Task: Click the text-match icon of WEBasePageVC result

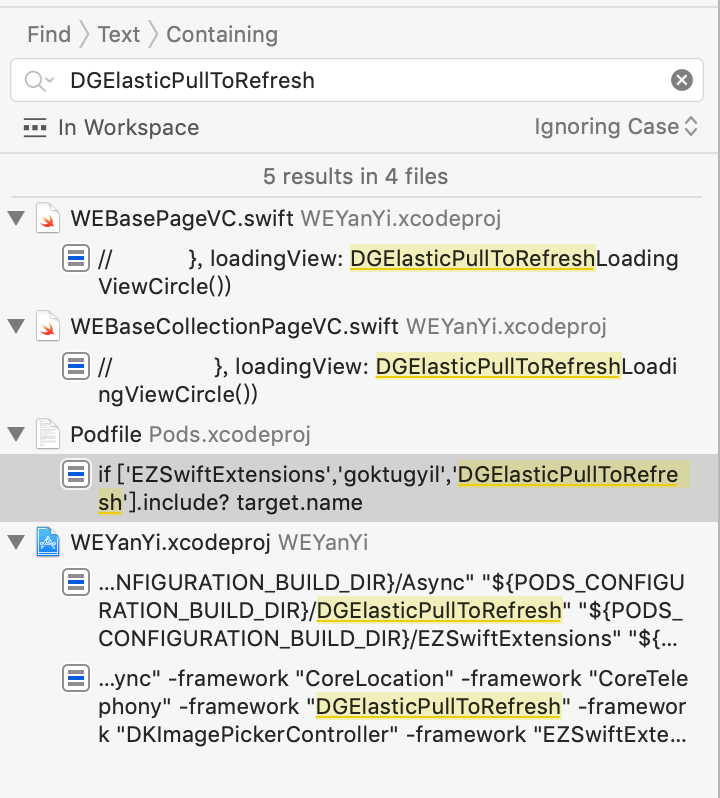Action: click(76, 259)
